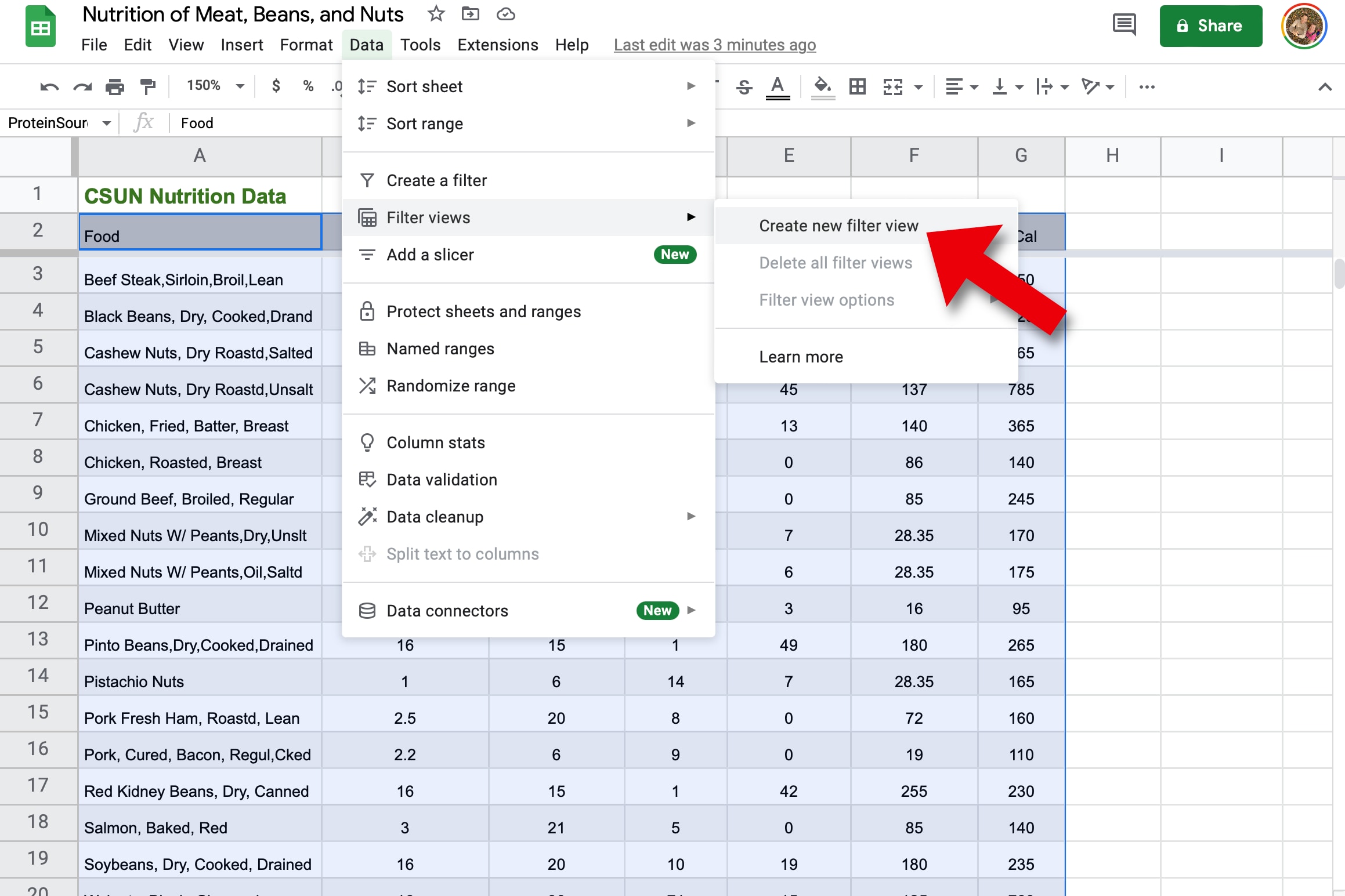The height and width of the screenshot is (896, 1345).
Task: Click the green Share button
Action: click(1211, 26)
